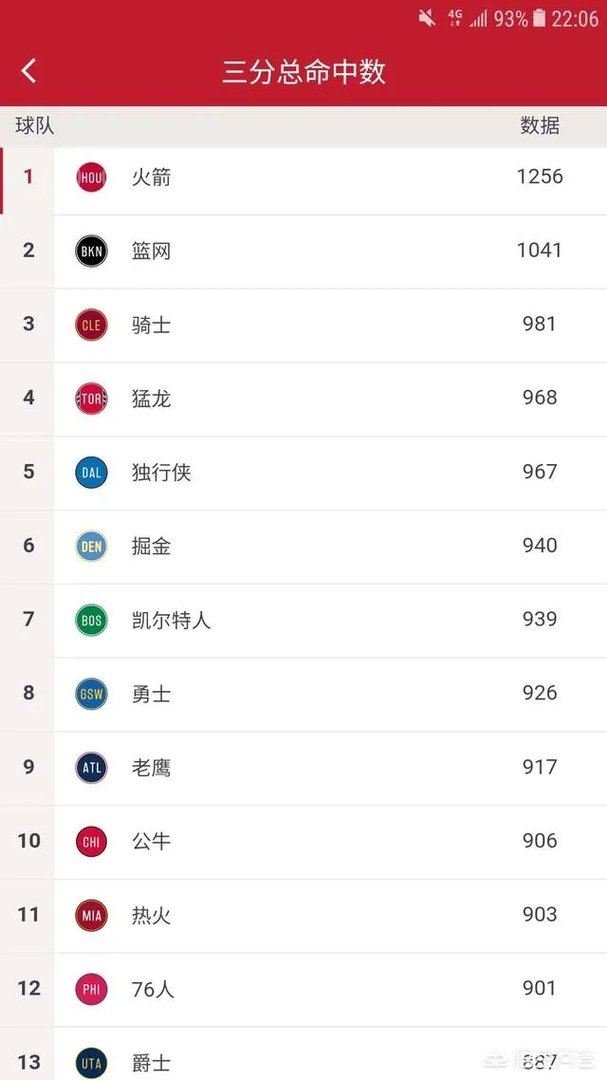The image size is (607, 1080).
Task: Tap the Denver Nuggets DEN logo
Action: point(91,546)
